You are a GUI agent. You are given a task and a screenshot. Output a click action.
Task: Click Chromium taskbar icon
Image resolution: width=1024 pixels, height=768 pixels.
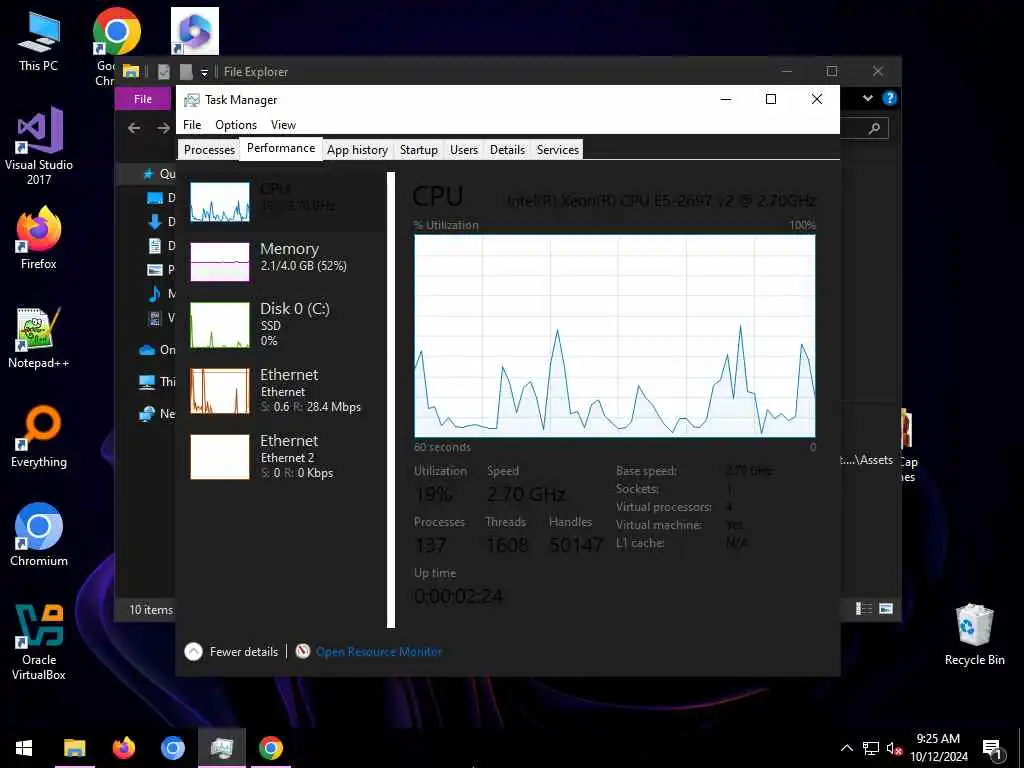(172, 748)
